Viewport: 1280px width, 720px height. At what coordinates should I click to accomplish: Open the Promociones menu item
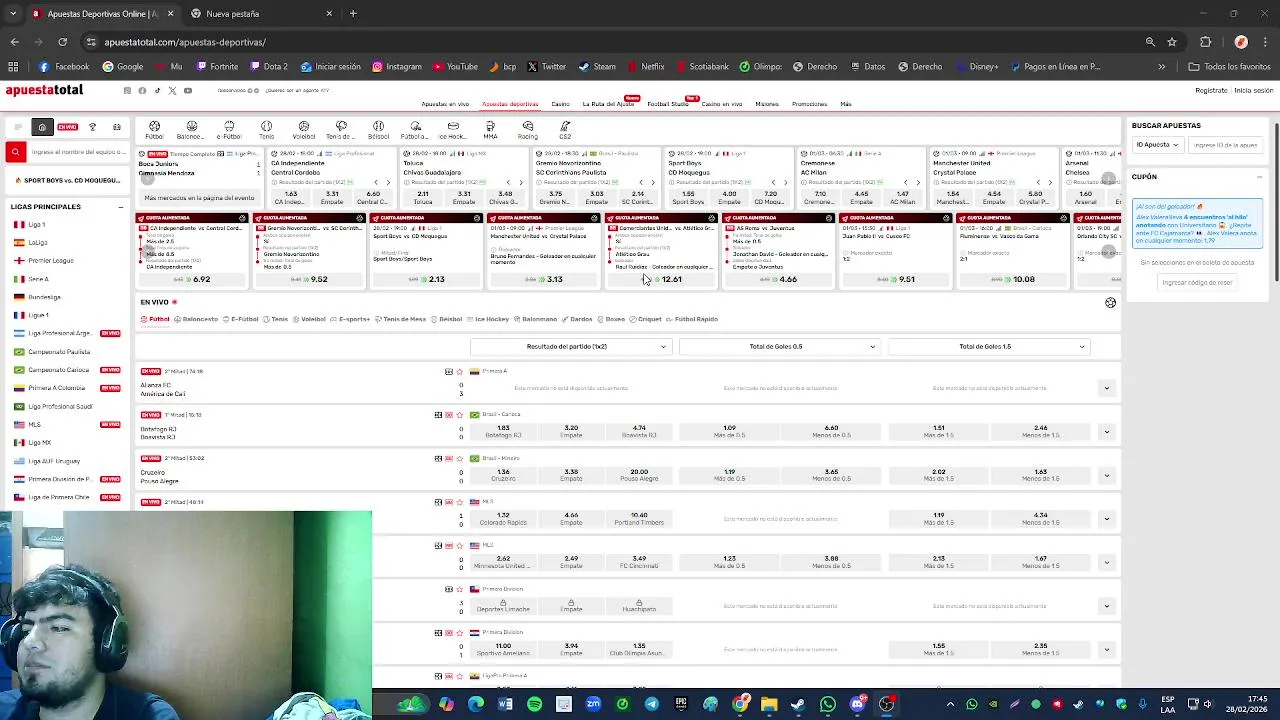[x=809, y=104]
